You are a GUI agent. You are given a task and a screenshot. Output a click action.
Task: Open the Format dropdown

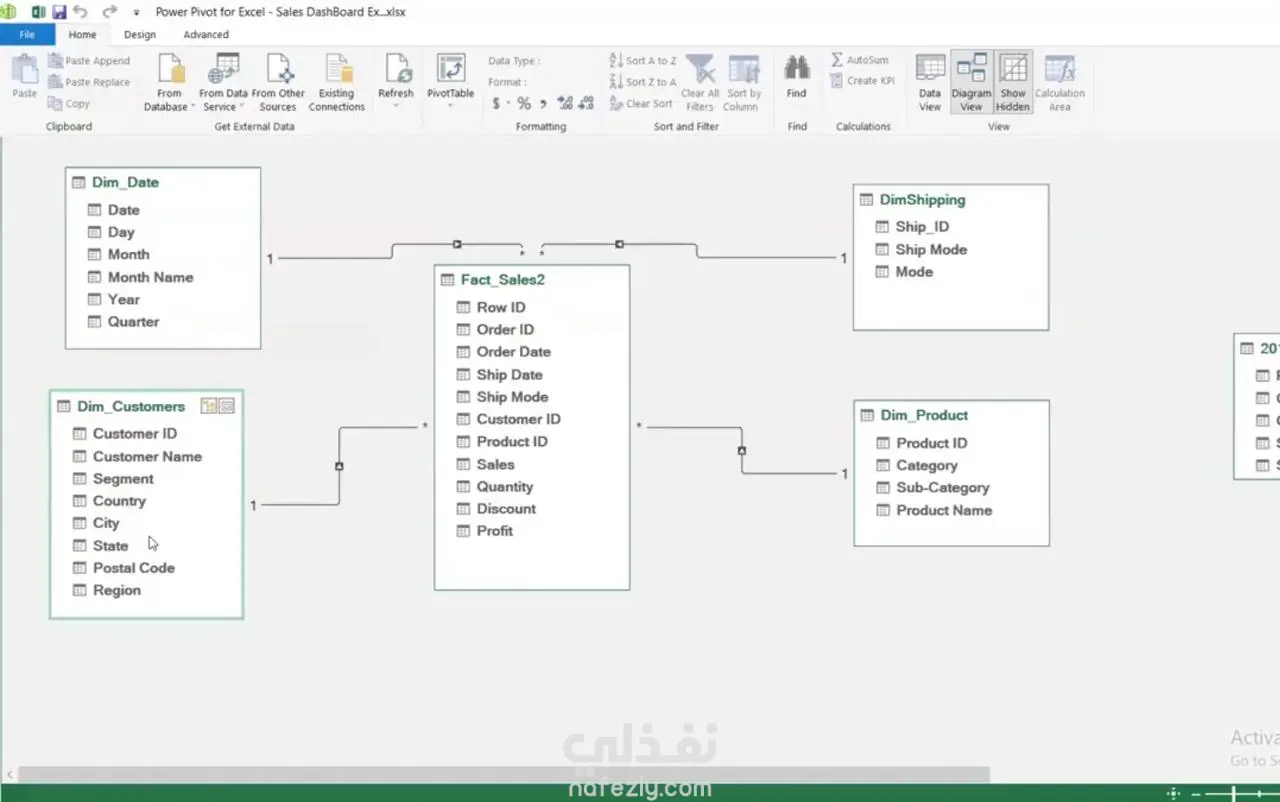509,82
